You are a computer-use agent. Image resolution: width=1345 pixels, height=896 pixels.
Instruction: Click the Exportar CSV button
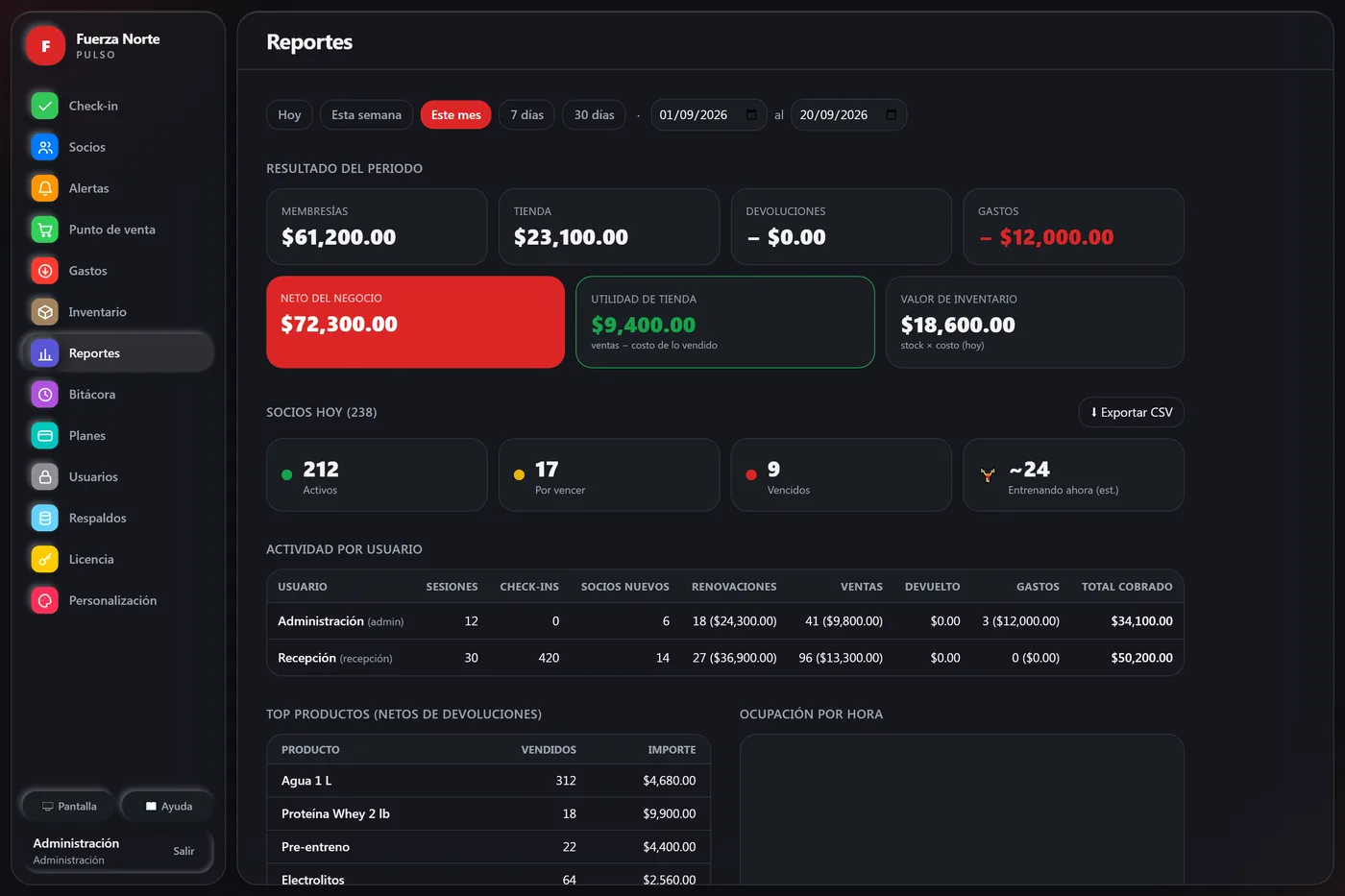[1132, 412]
